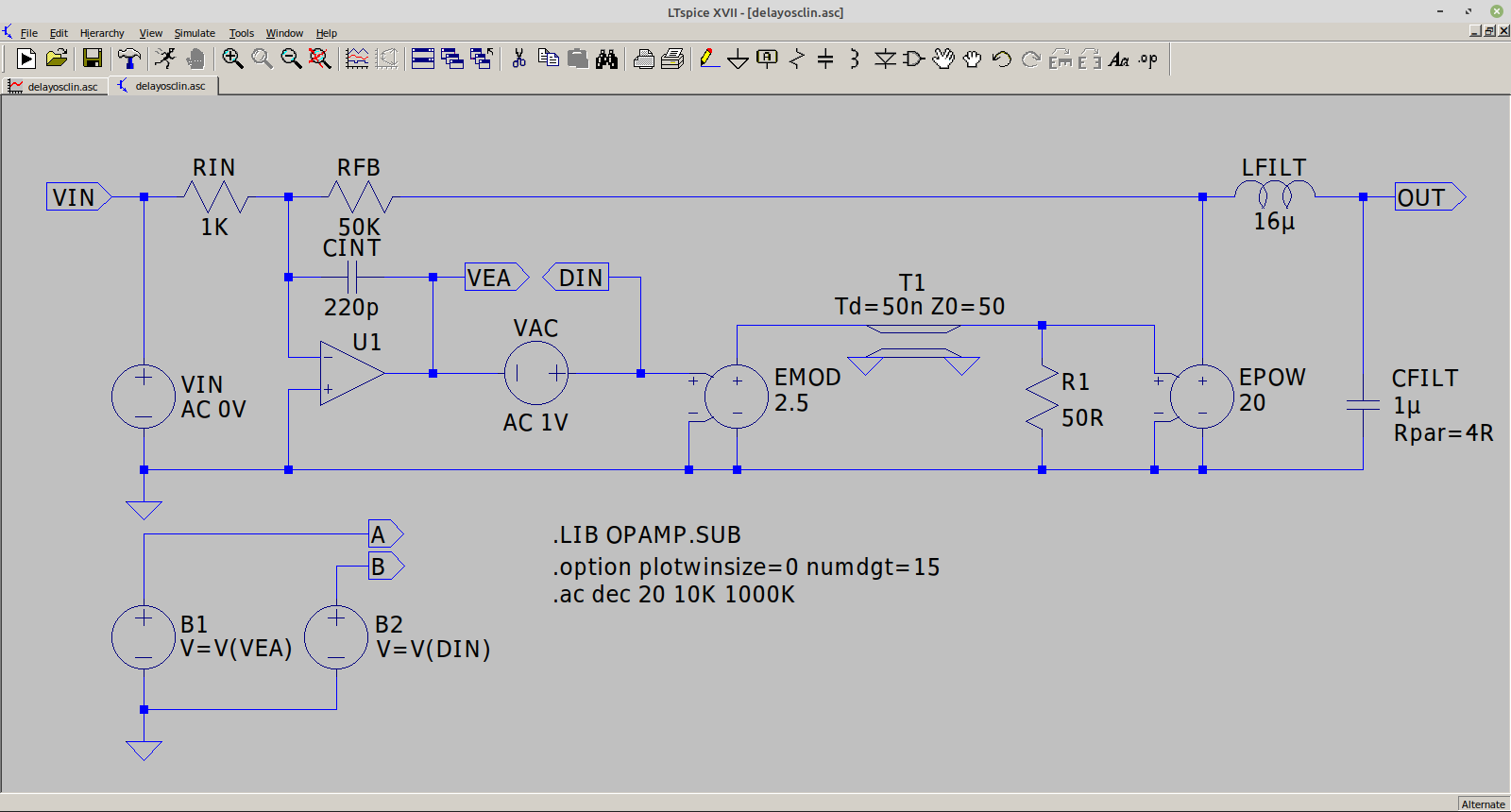Click the New Schematic toolbar icon
Viewport: 1511px width, 812px height.
[26, 59]
